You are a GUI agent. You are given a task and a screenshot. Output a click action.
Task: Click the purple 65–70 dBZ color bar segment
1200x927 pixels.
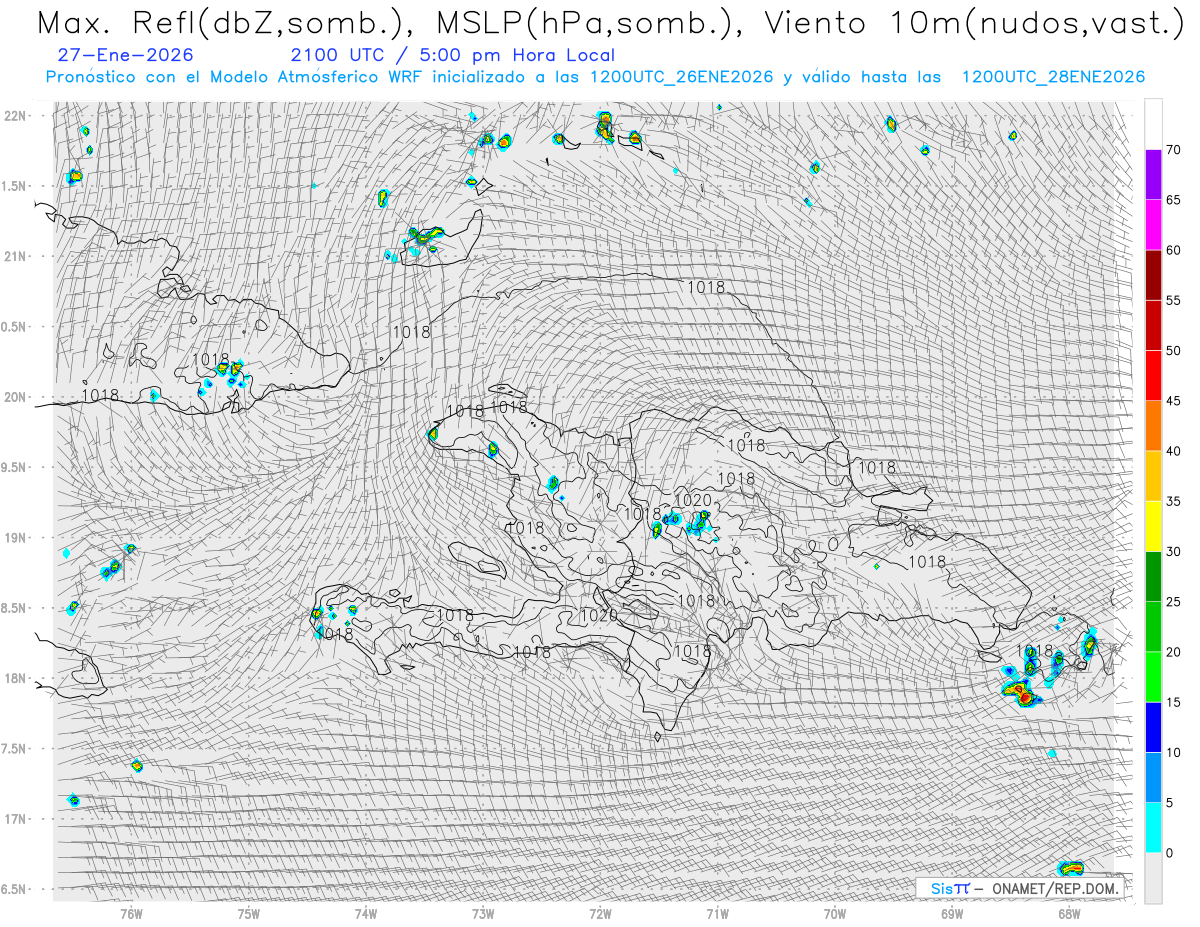tap(1154, 175)
